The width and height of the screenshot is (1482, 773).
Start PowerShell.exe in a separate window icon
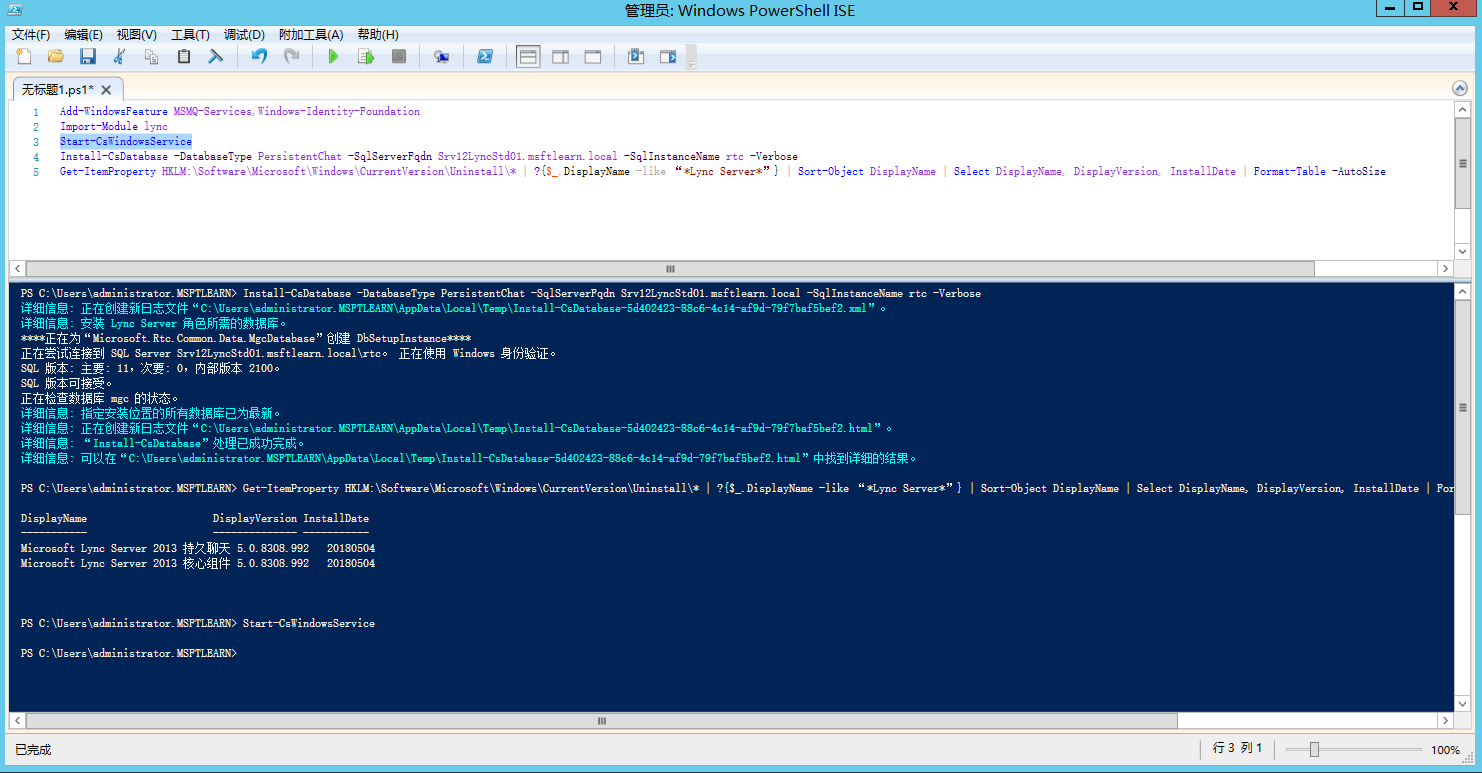point(484,57)
